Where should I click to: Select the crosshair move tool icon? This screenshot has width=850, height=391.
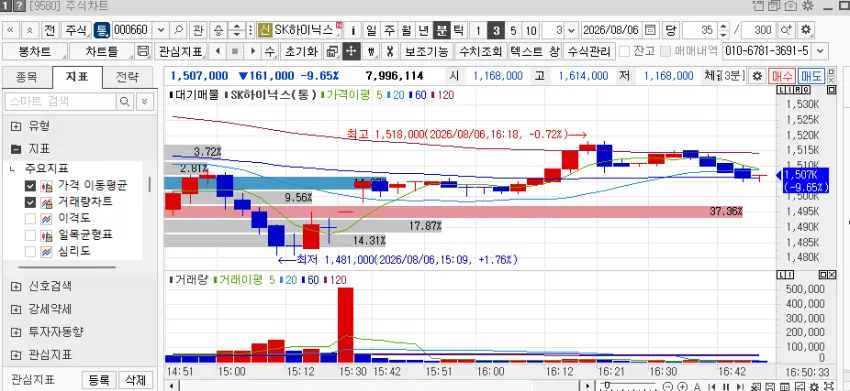(350, 52)
